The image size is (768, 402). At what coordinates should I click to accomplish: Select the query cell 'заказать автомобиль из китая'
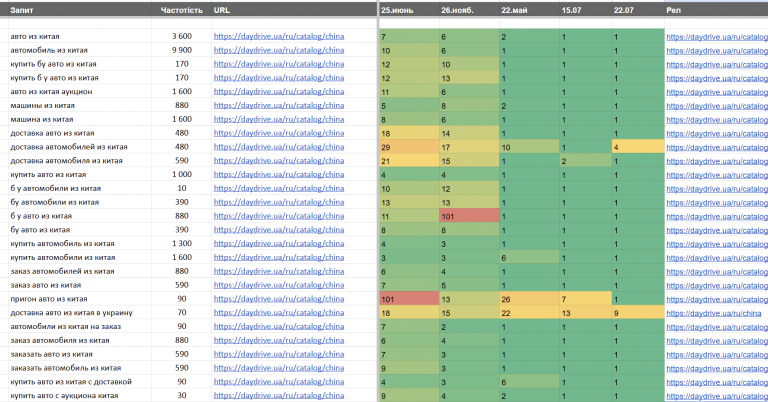coord(66,368)
